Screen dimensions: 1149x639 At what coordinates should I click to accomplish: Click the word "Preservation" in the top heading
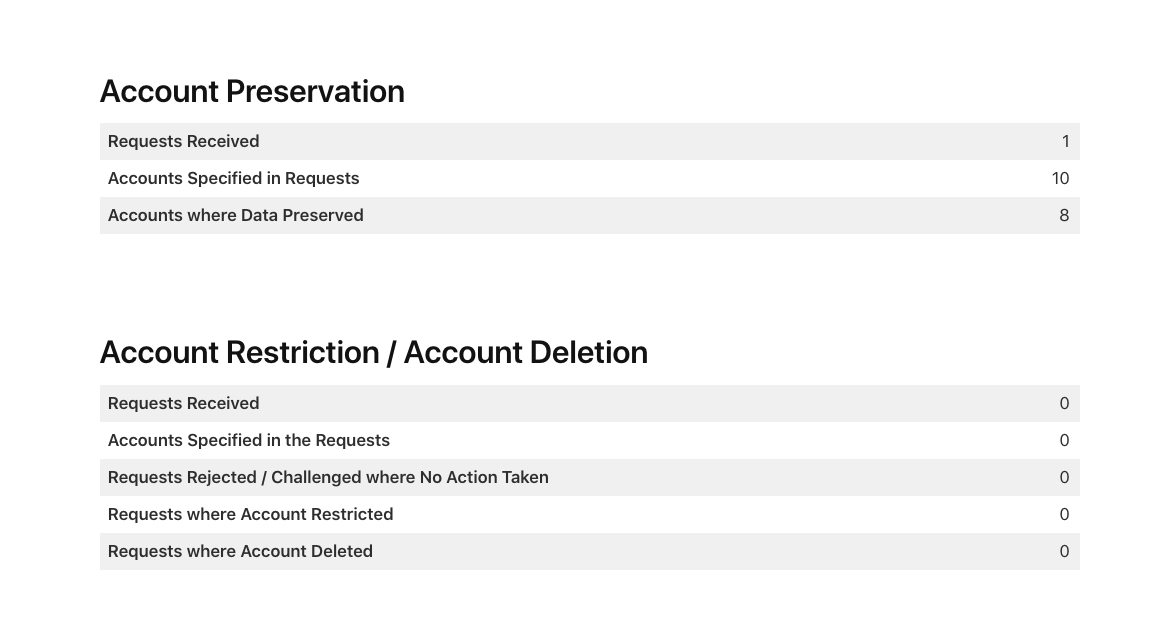pyautogui.click(x=315, y=91)
